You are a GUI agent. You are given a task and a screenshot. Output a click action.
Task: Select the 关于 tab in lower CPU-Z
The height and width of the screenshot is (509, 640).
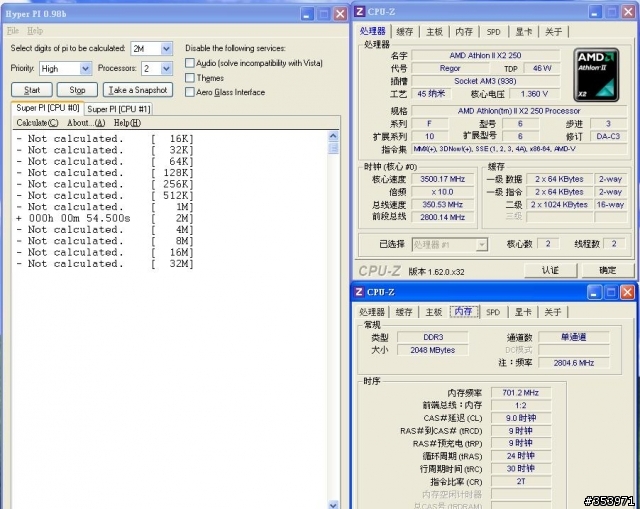553,312
